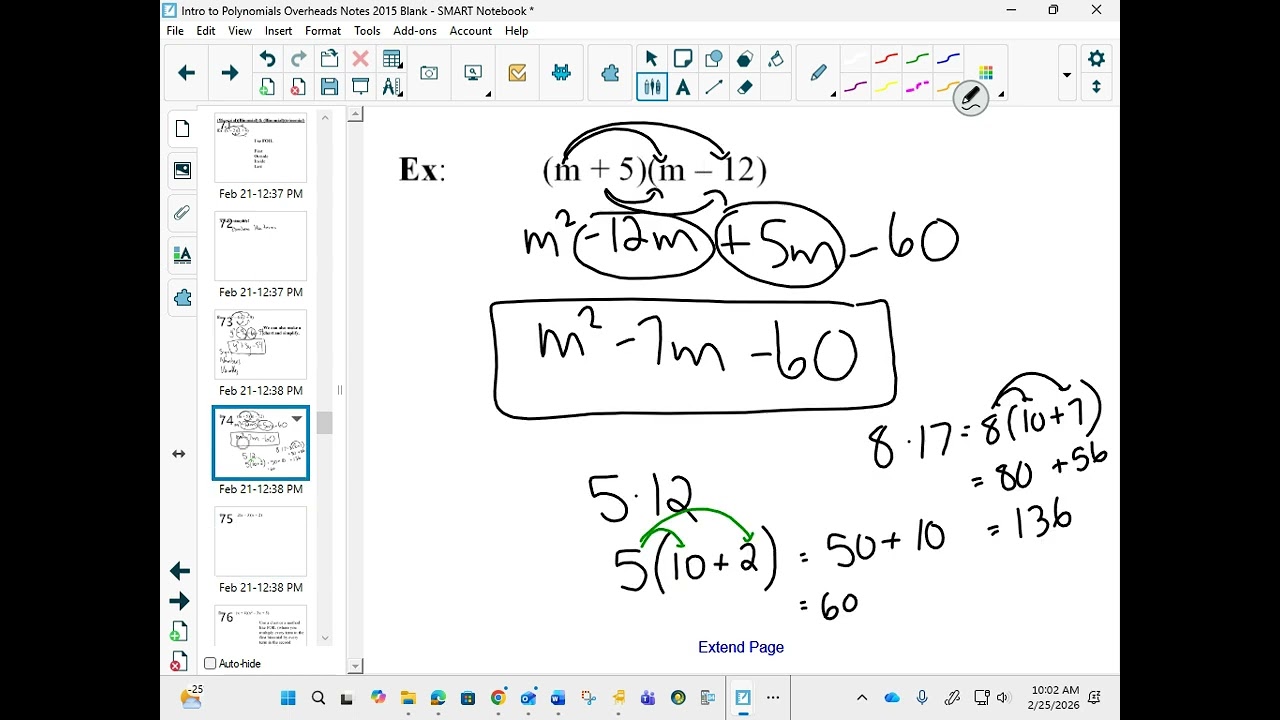The width and height of the screenshot is (1280, 720).
Task: Delete selection with the red X icon
Action: click(360, 59)
